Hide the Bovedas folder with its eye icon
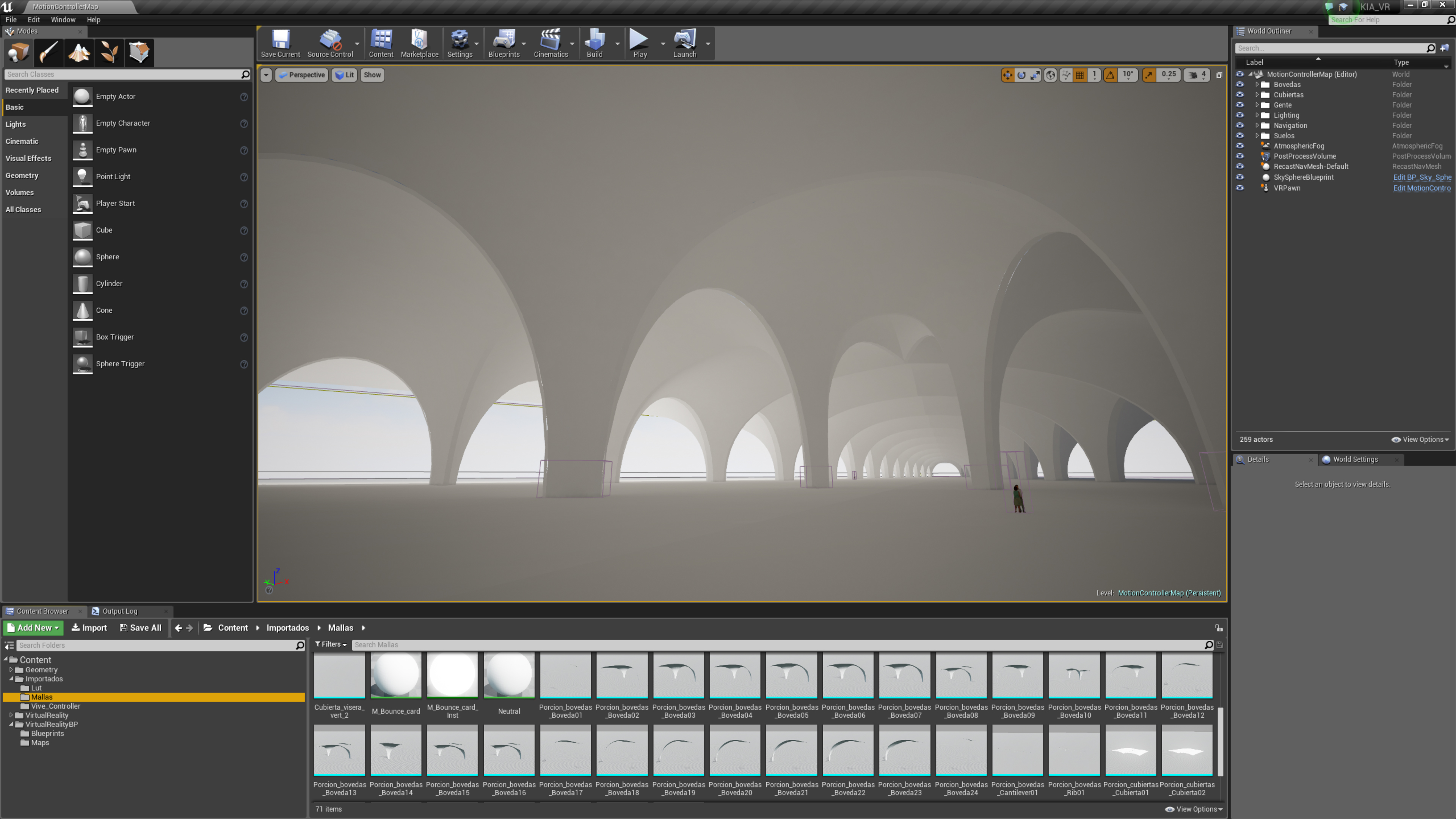 (x=1239, y=84)
